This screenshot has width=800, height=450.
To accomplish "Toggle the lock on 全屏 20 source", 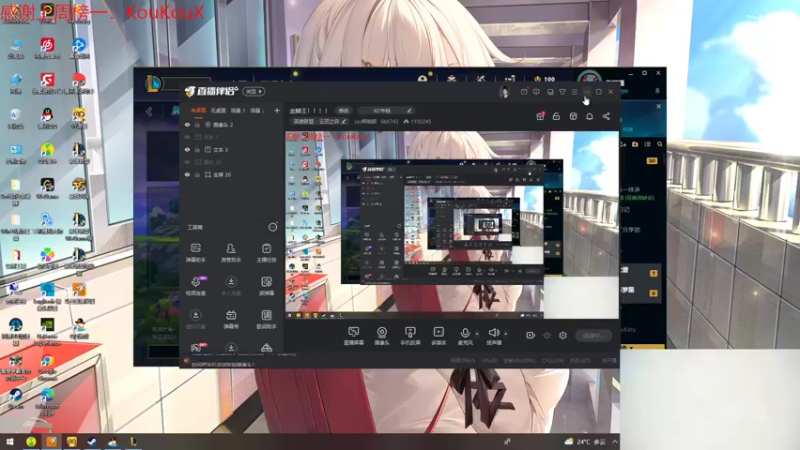I will pos(197,174).
